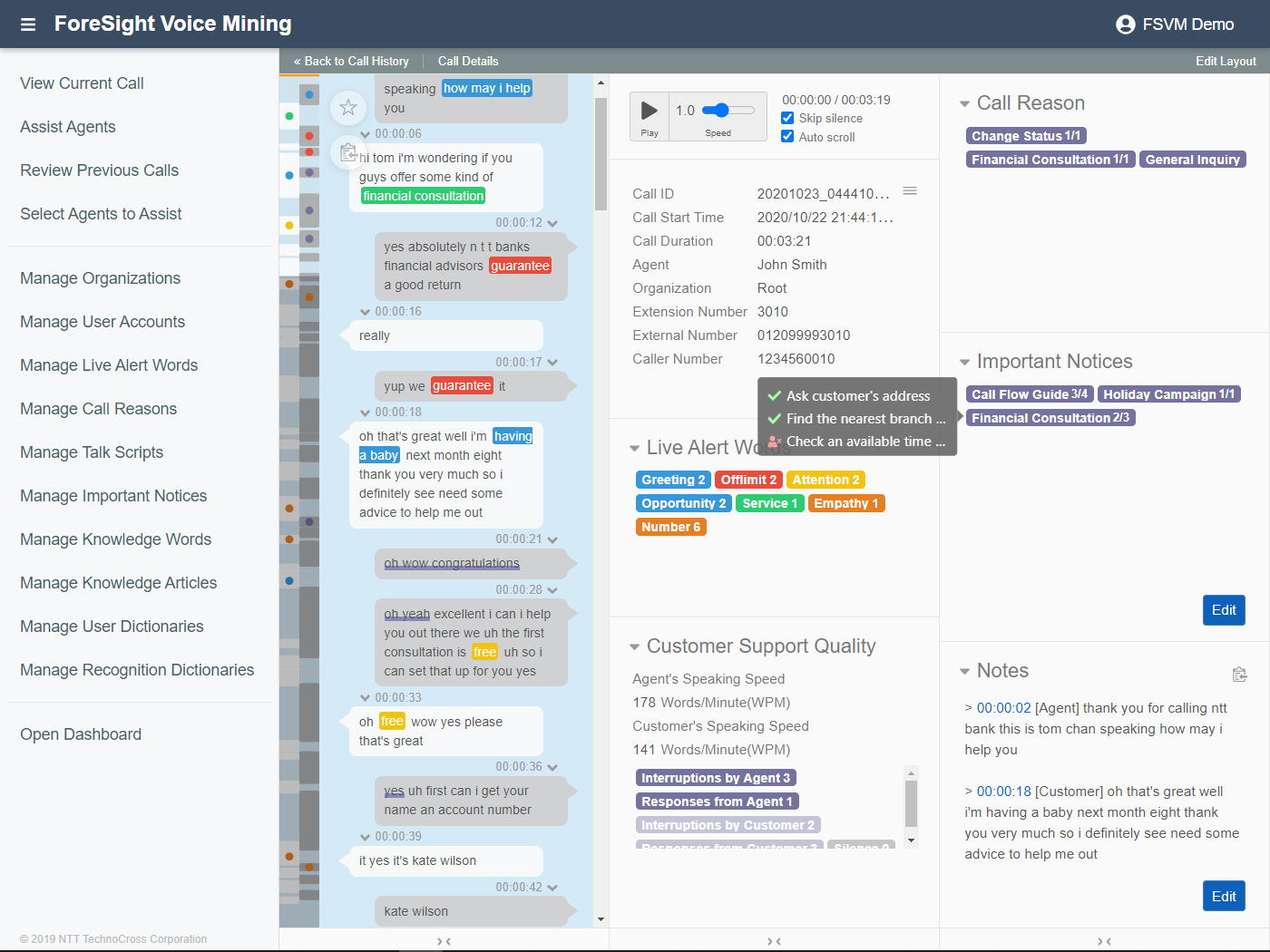Screen dimensions: 1270x952
Task: Collapse the Live Alert Words section
Action: pyautogui.click(x=633, y=447)
